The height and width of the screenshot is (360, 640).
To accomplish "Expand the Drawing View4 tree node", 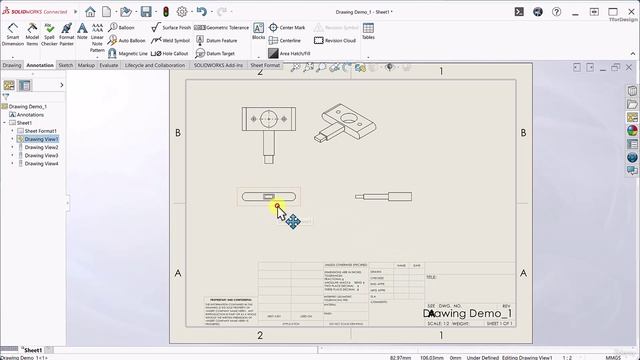I will tap(12, 164).
